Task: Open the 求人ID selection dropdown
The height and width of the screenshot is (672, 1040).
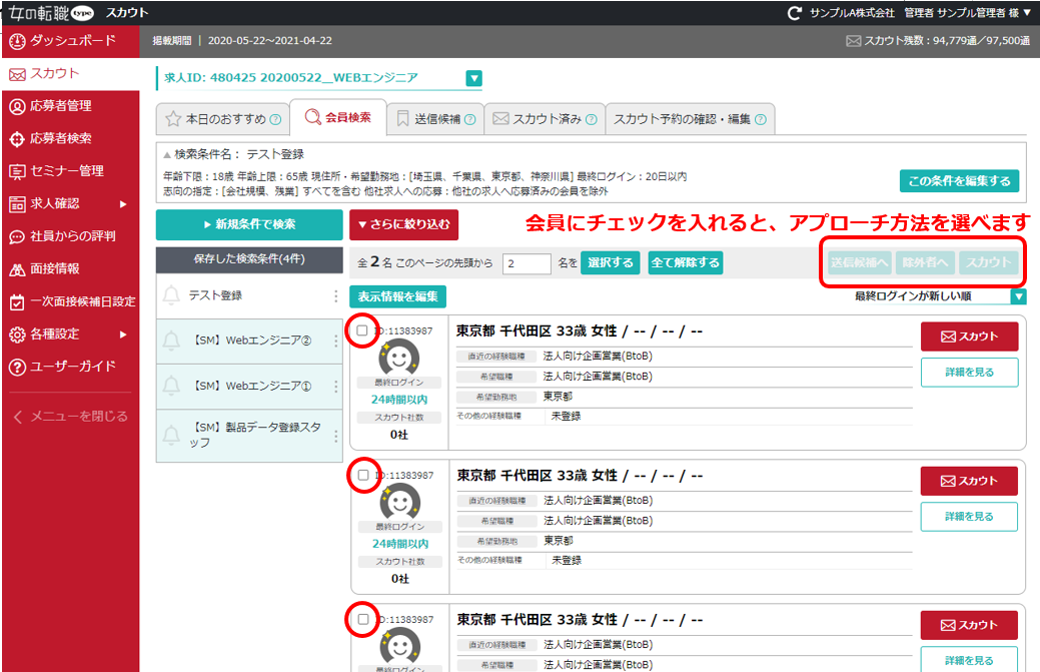Action: pyautogui.click(x=472, y=78)
